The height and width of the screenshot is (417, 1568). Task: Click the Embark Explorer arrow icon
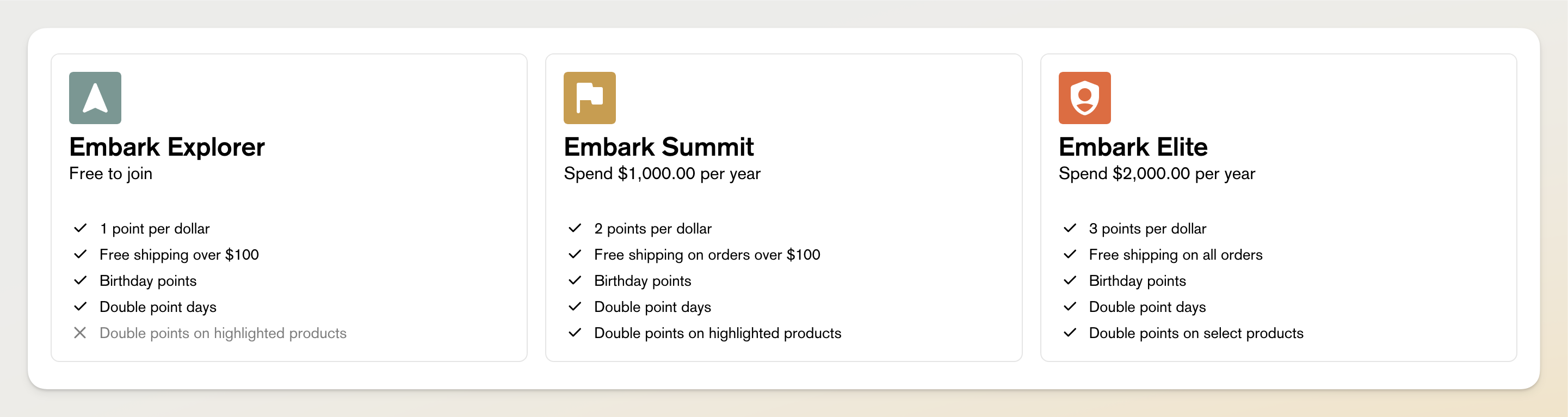click(95, 98)
